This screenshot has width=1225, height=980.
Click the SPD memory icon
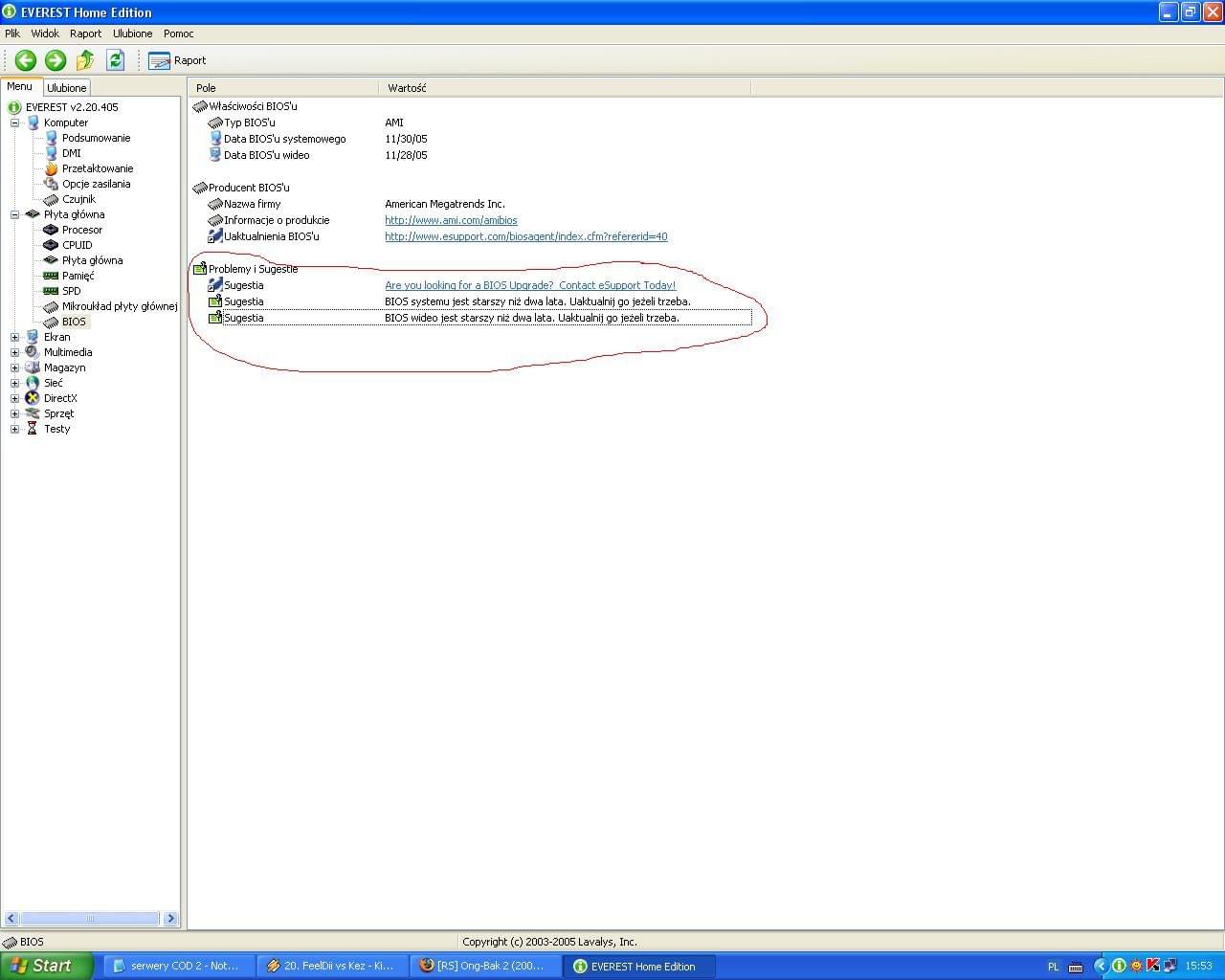51,291
